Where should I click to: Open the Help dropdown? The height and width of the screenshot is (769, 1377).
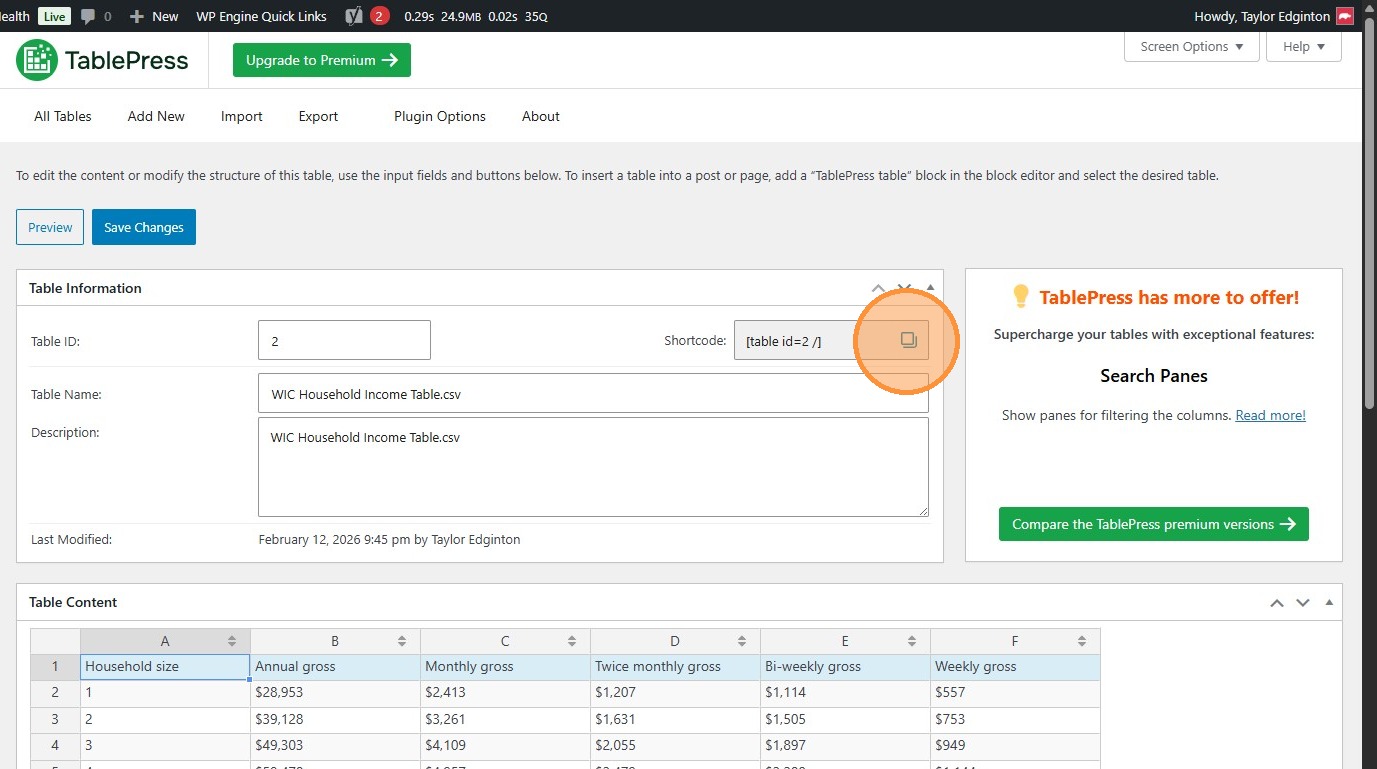click(x=1303, y=47)
